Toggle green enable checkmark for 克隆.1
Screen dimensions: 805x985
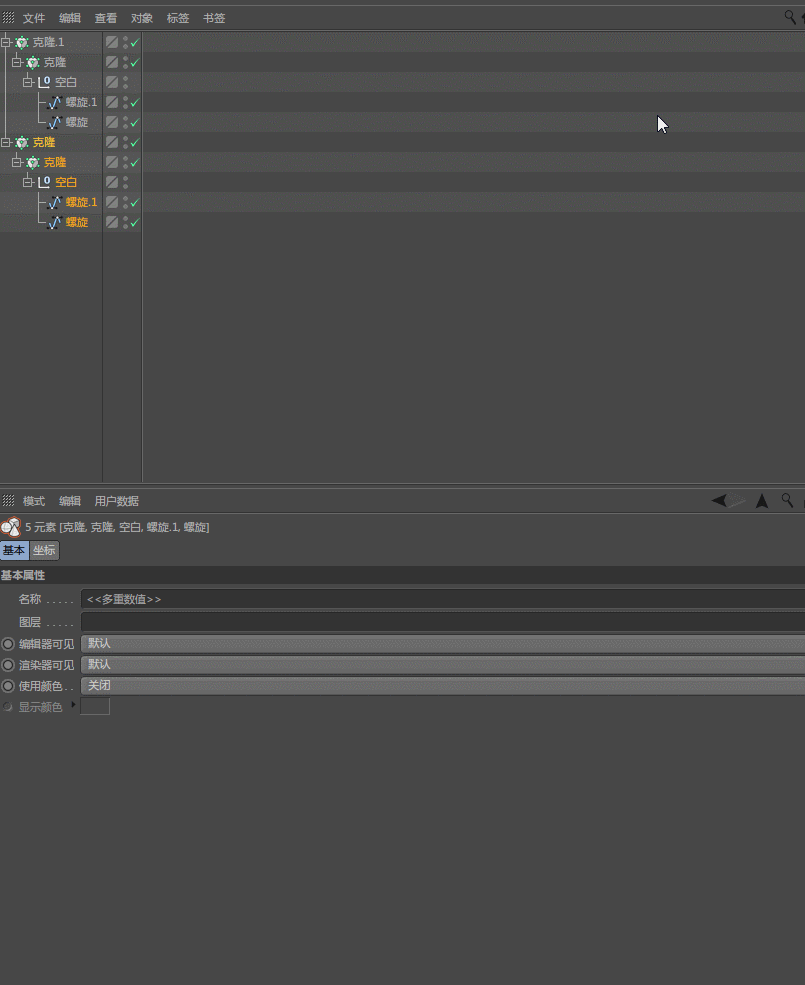(135, 42)
